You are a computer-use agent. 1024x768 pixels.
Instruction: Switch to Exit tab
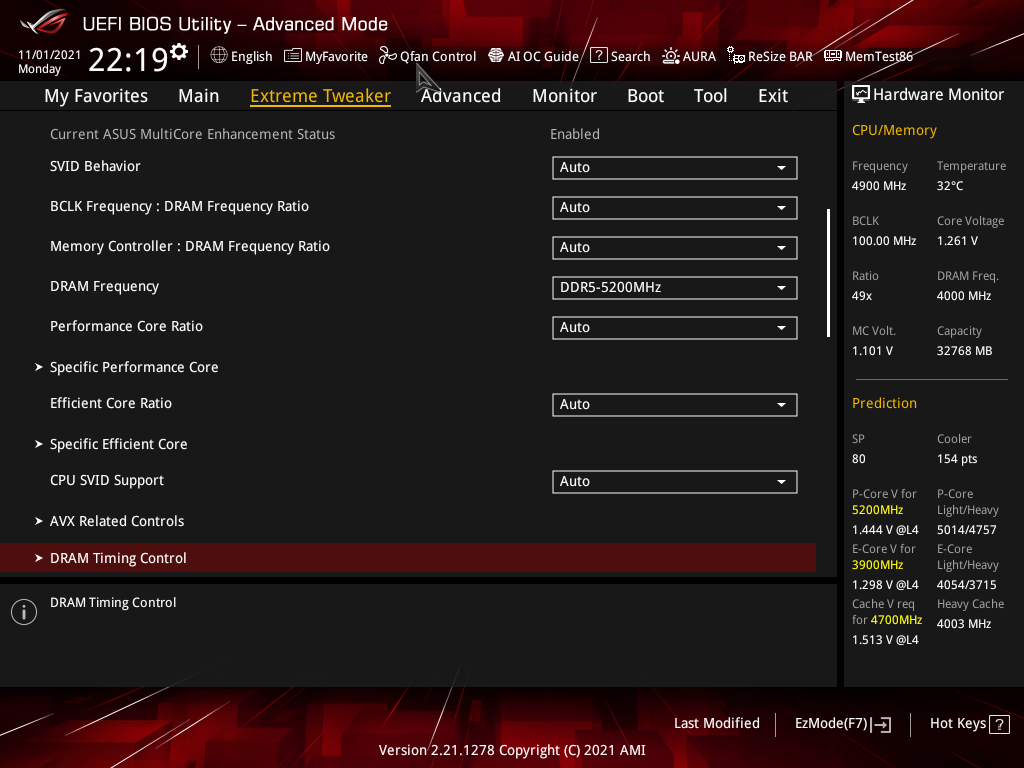pos(773,96)
